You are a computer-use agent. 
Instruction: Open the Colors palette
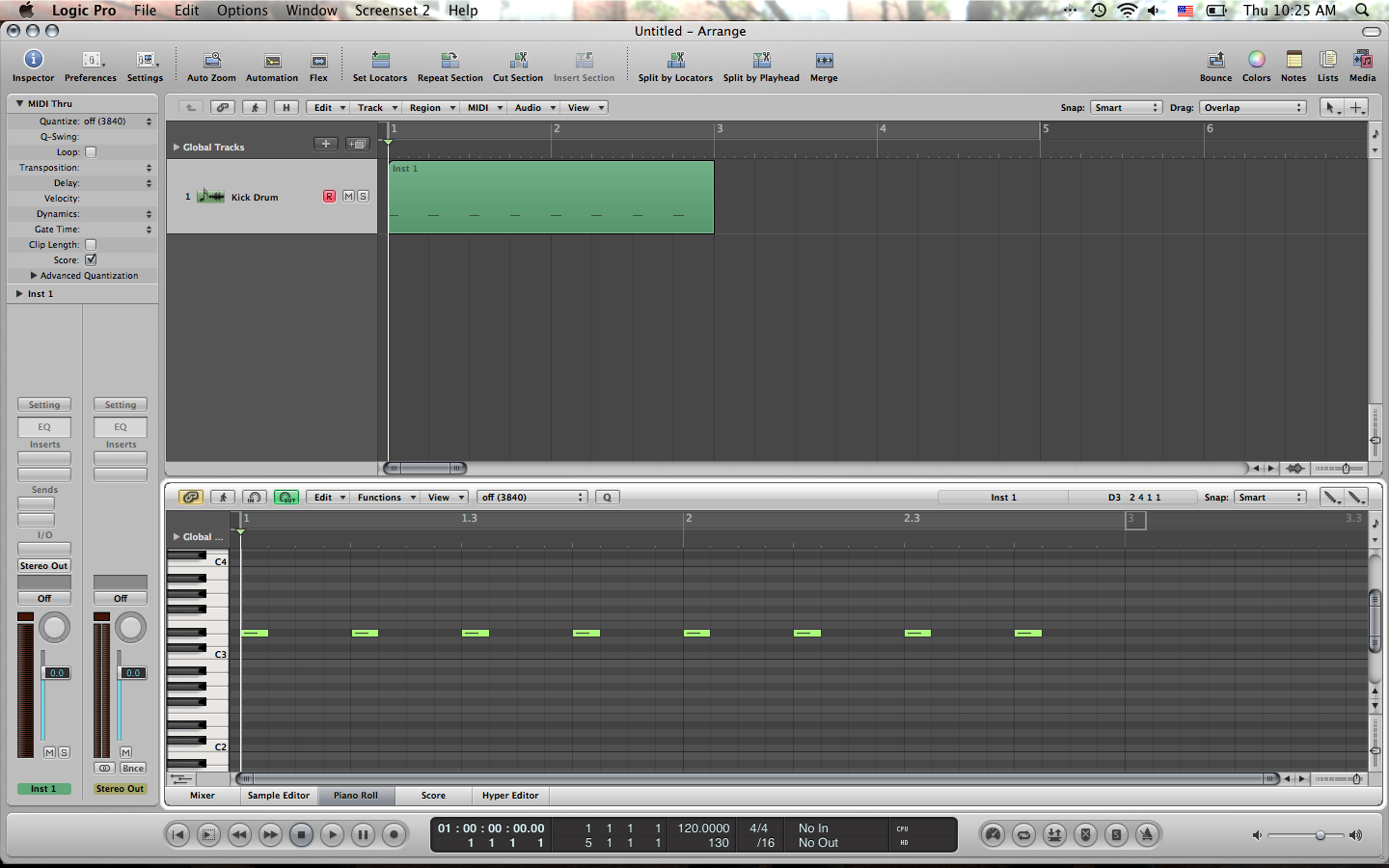coord(1256,66)
